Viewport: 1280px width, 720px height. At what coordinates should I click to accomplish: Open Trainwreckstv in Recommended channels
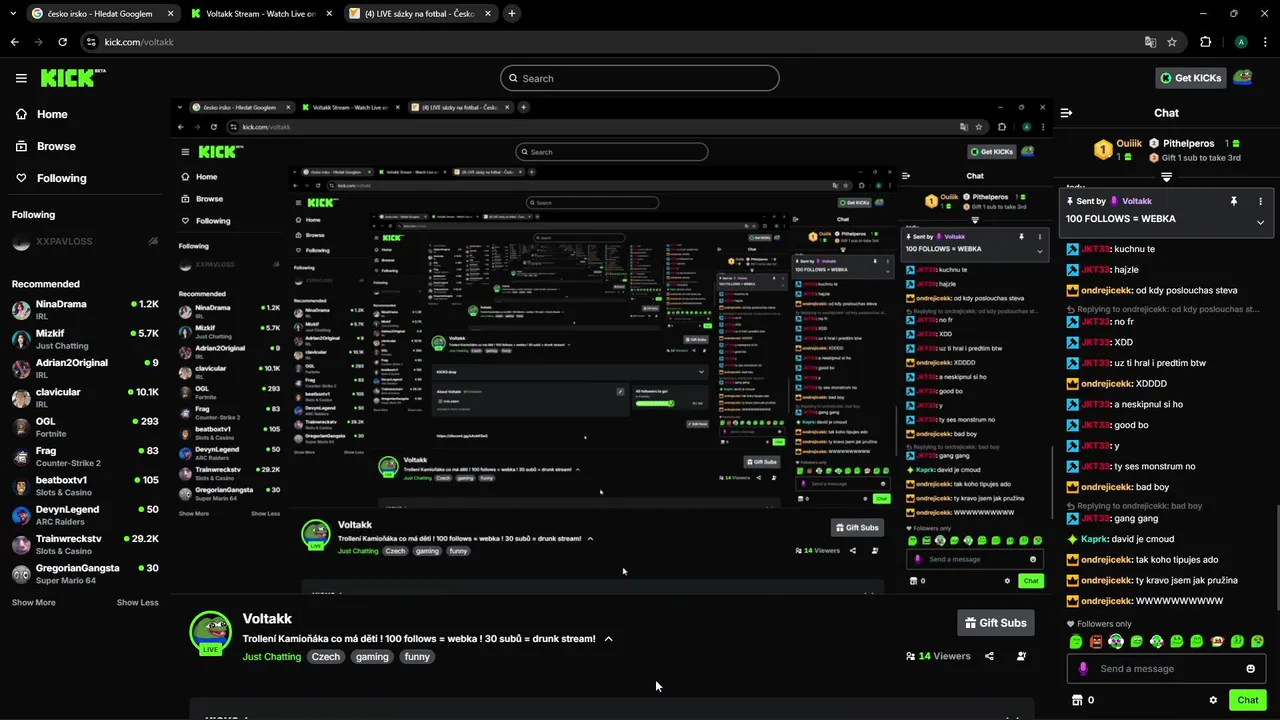[x=85, y=544]
